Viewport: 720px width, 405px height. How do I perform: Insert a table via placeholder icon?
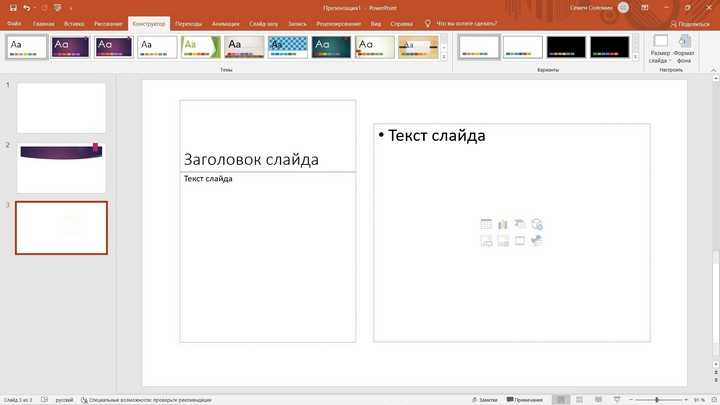click(486, 225)
